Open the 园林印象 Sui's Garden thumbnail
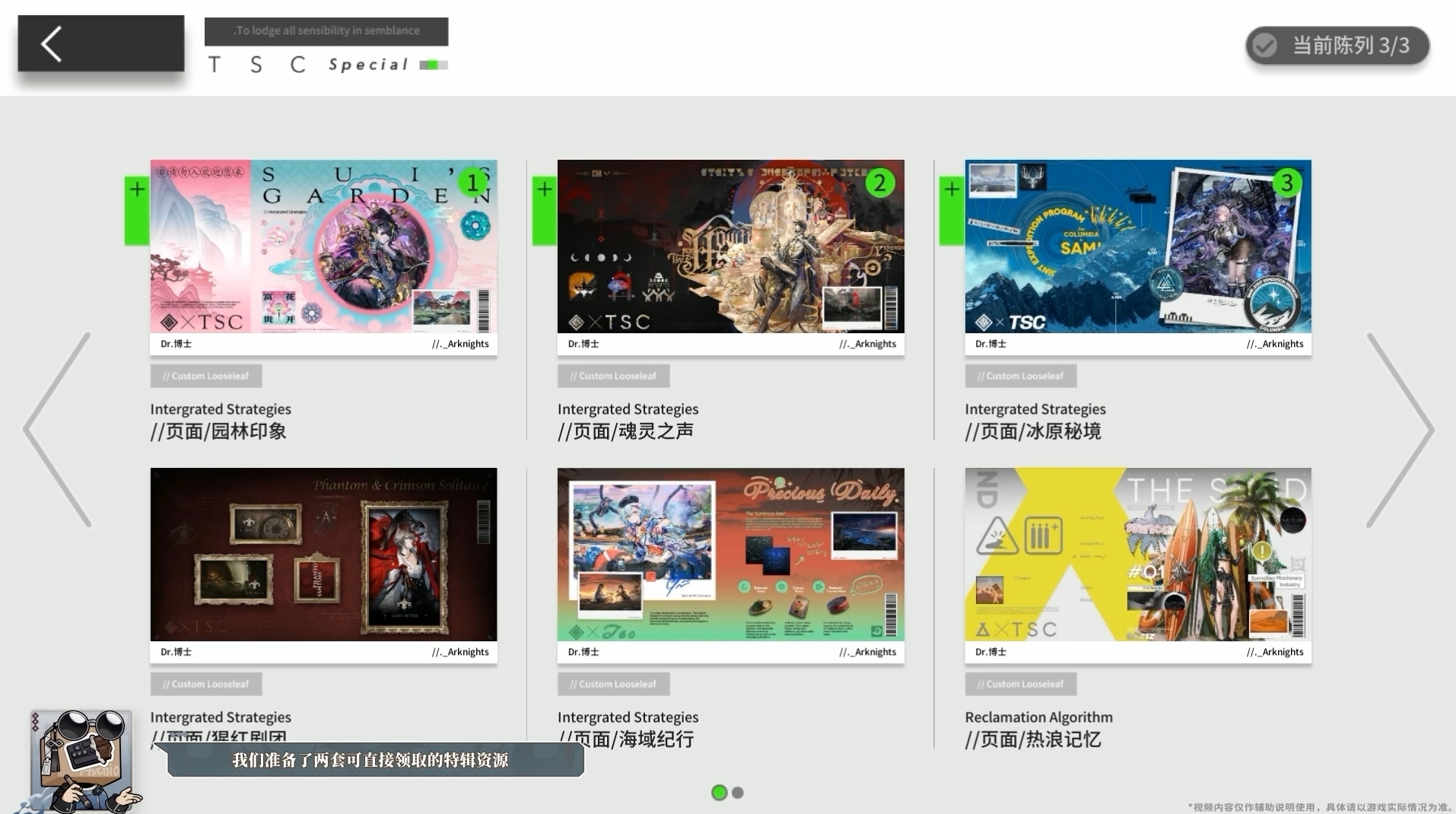Image resolution: width=1456 pixels, height=814 pixels. [323, 246]
